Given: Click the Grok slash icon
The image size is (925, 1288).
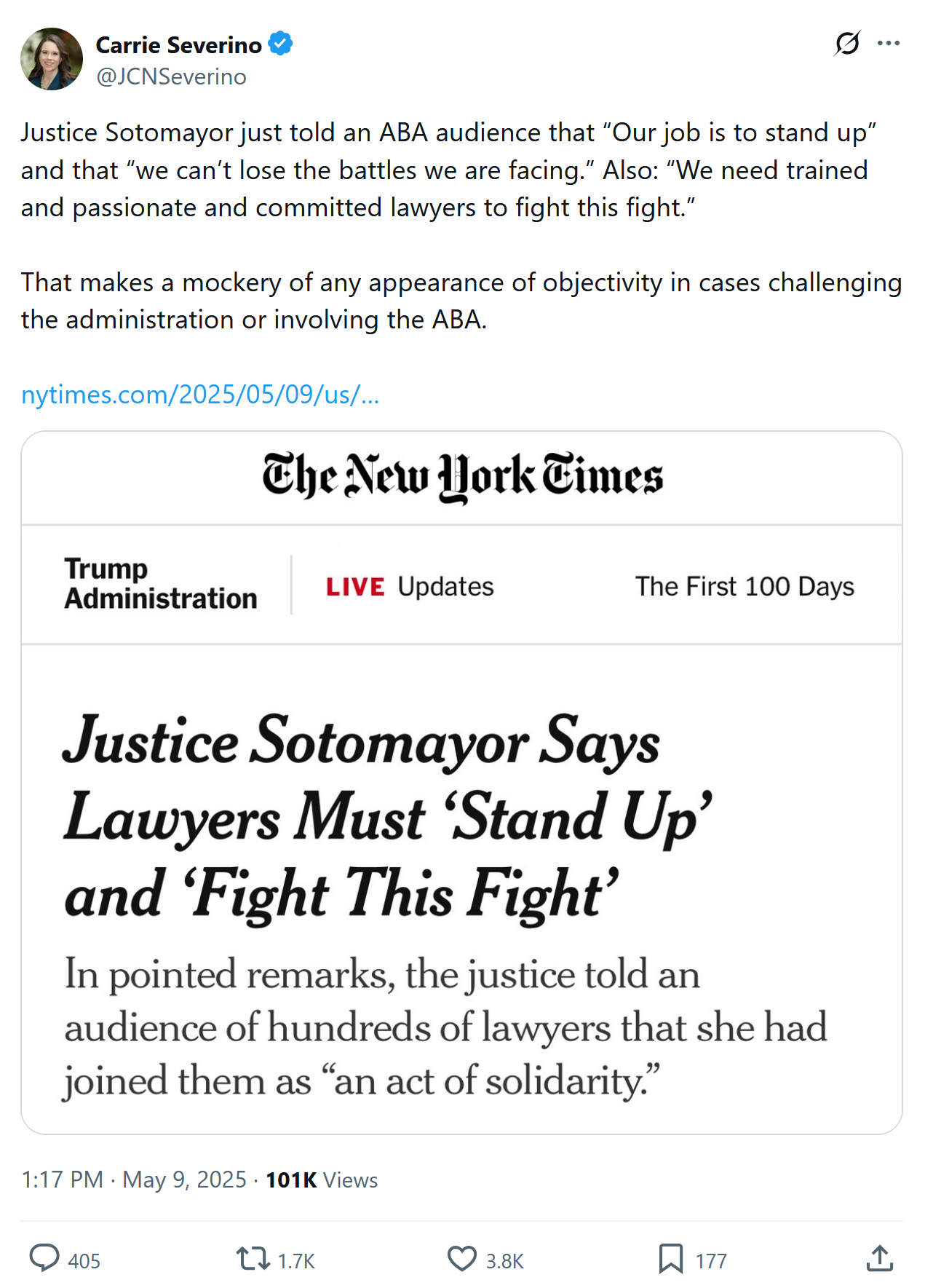Looking at the screenshot, I should click(x=847, y=44).
